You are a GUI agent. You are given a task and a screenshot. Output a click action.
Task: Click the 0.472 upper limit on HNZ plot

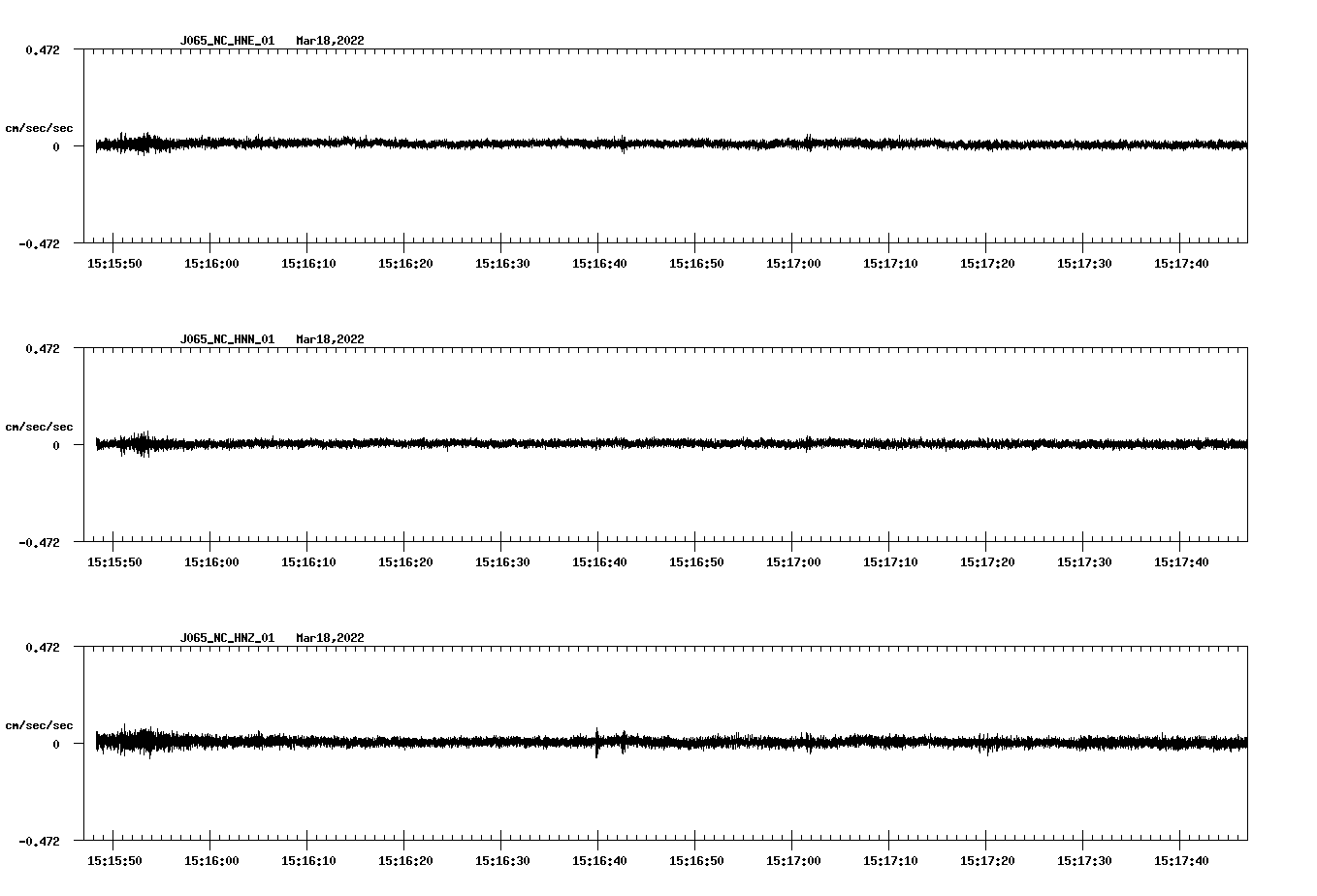[x=42, y=647]
